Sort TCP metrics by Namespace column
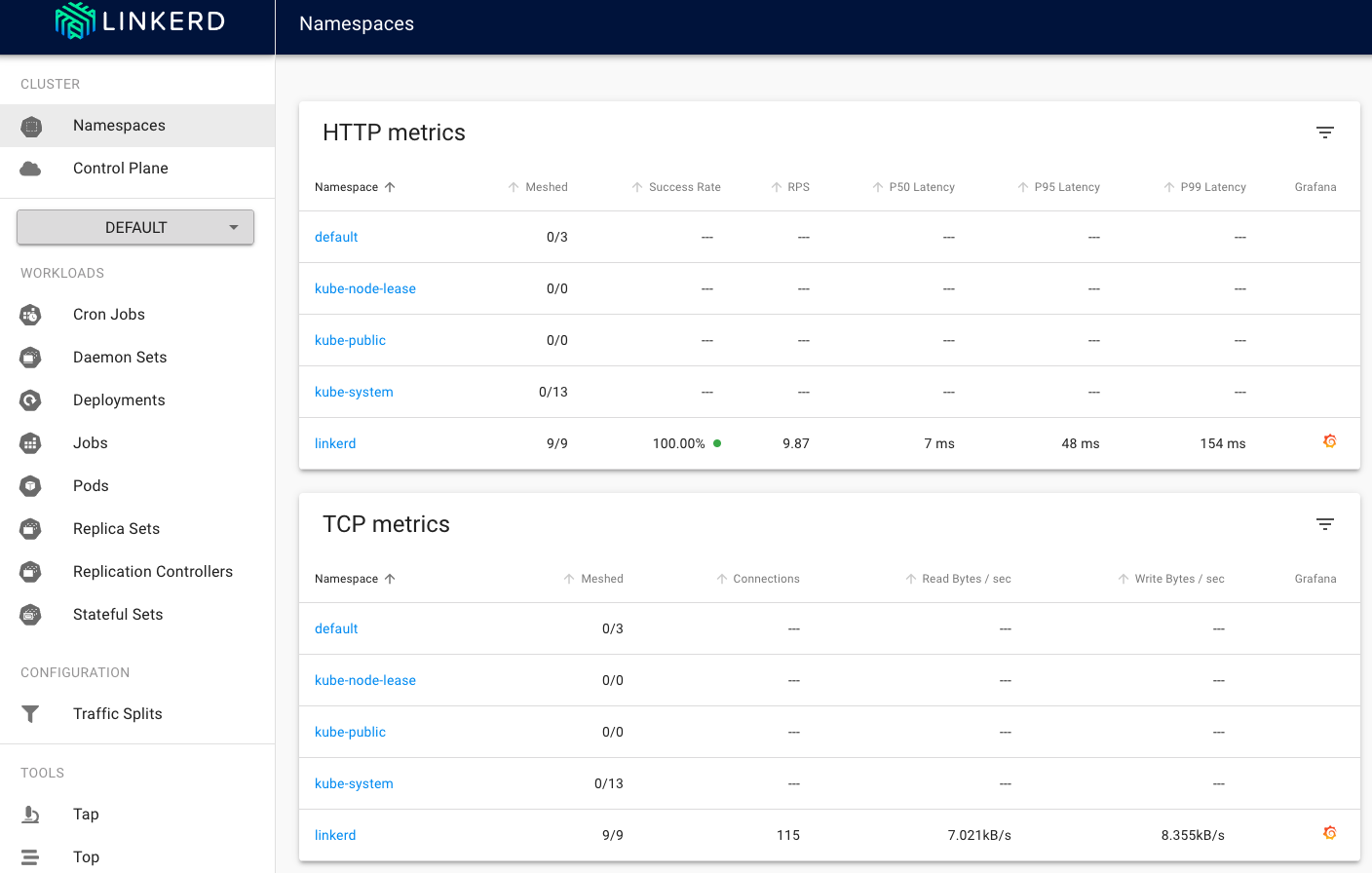 pyautogui.click(x=355, y=579)
